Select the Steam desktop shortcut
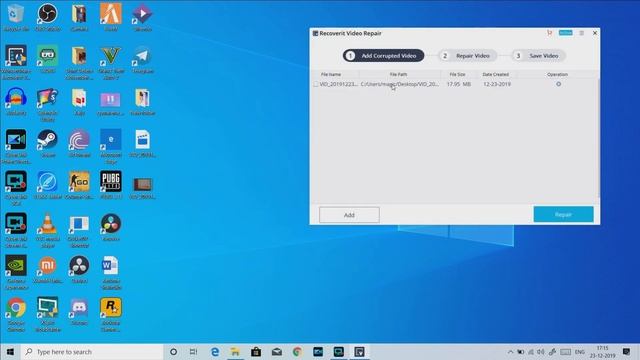Screen dimensions: 640x360 [48, 144]
